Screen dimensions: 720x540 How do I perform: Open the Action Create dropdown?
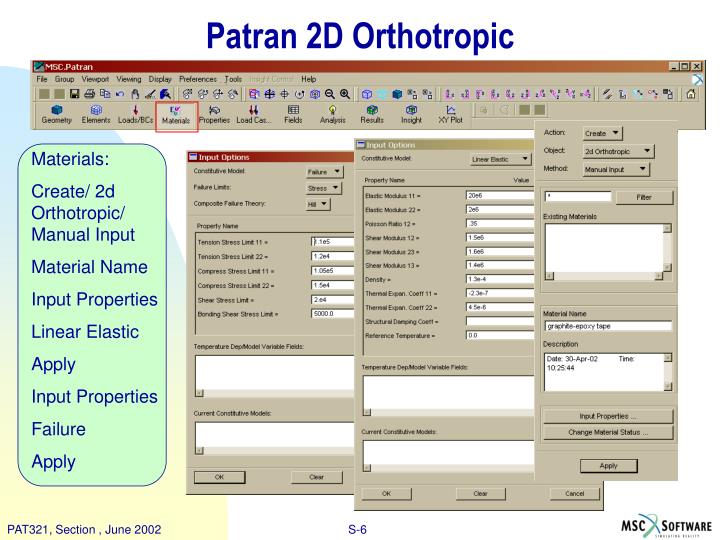click(x=602, y=133)
